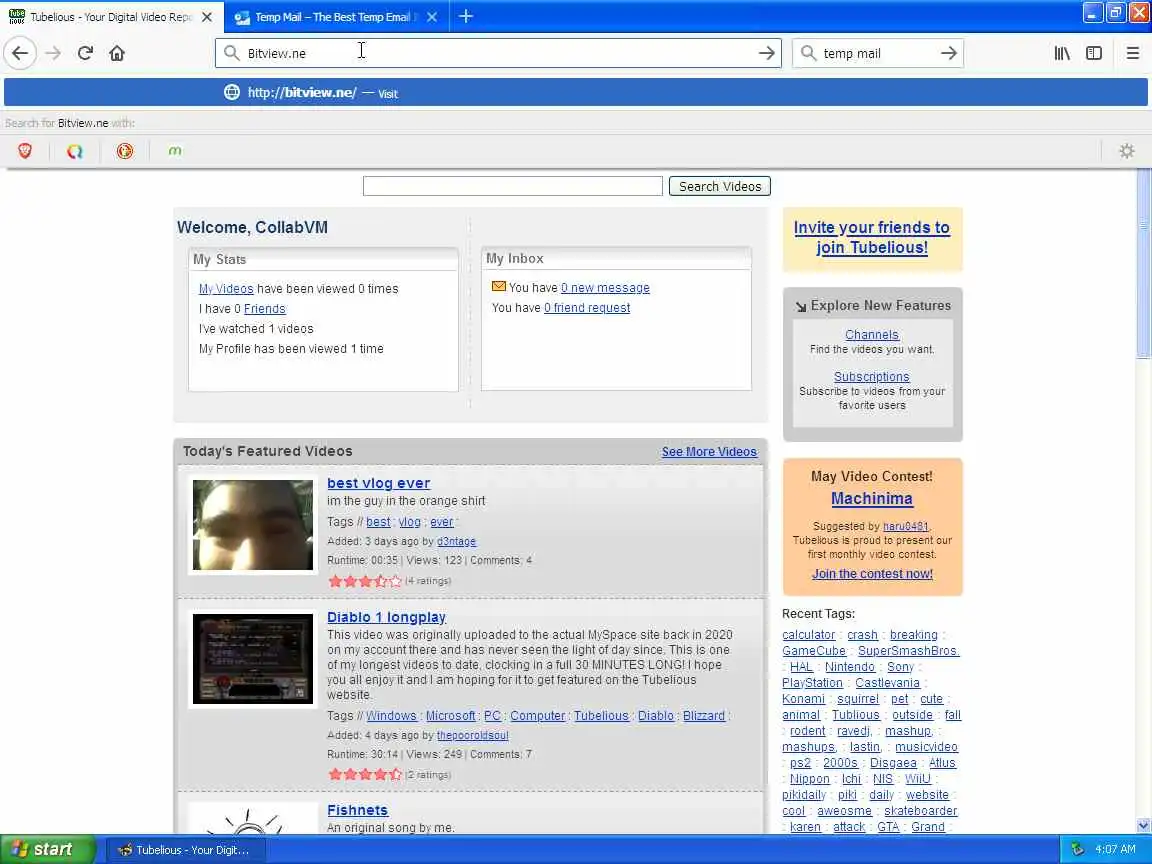Image resolution: width=1152 pixels, height=864 pixels.
Task: Click the Diablo 1 longplay thumbnail
Action: tap(252, 658)
